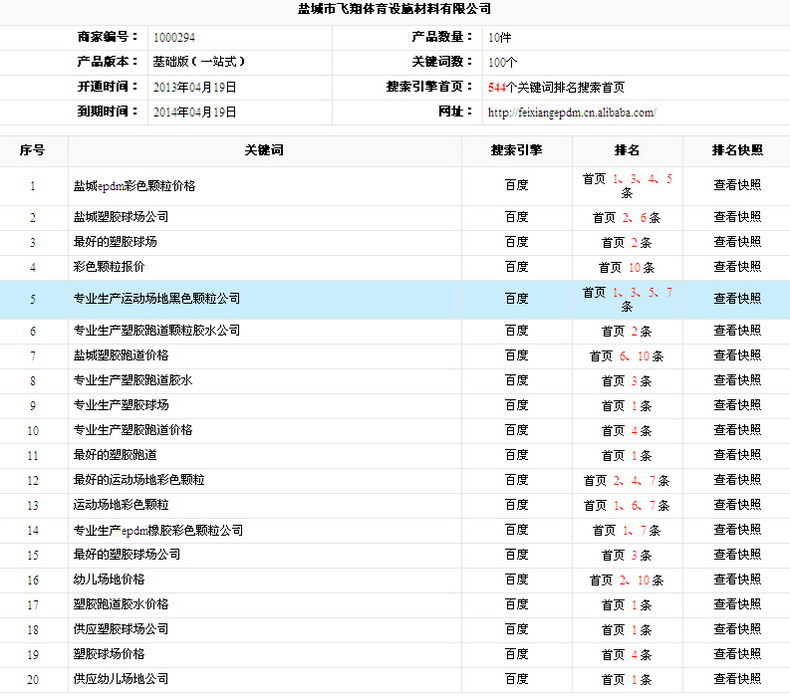Image resolution: width=790 pixels, height=699 pixels.
Task: View snapshot for 幼儿场地价格
Action: pos(737,580)
